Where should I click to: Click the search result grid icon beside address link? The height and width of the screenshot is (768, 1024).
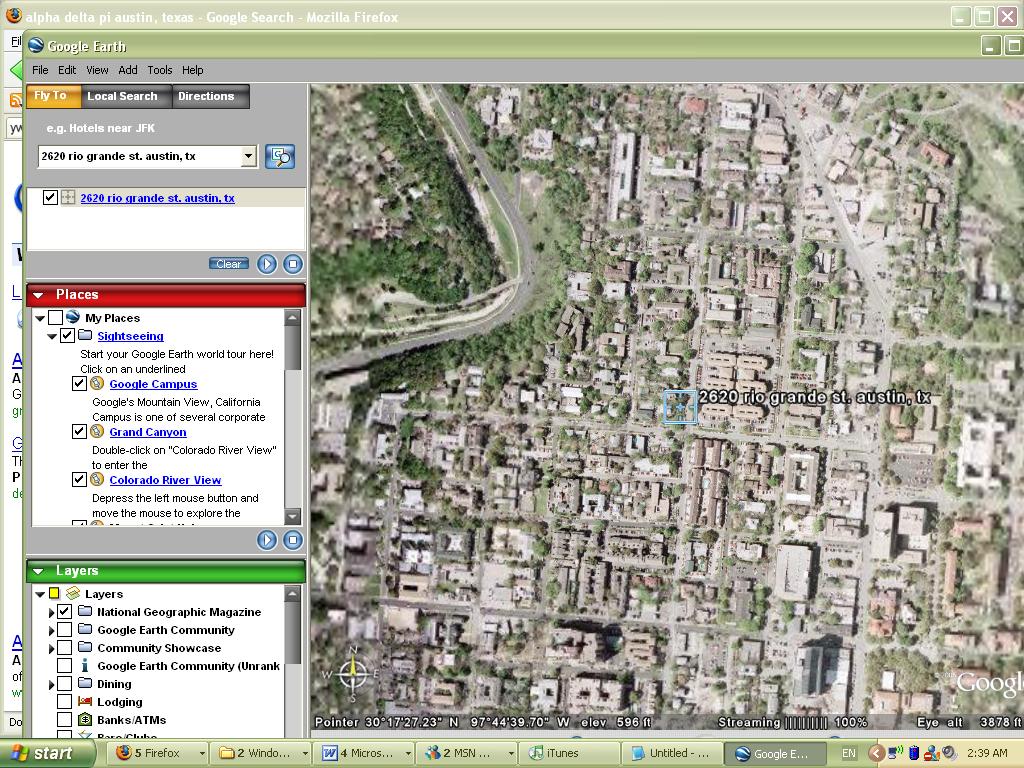[x=68, y=197]
